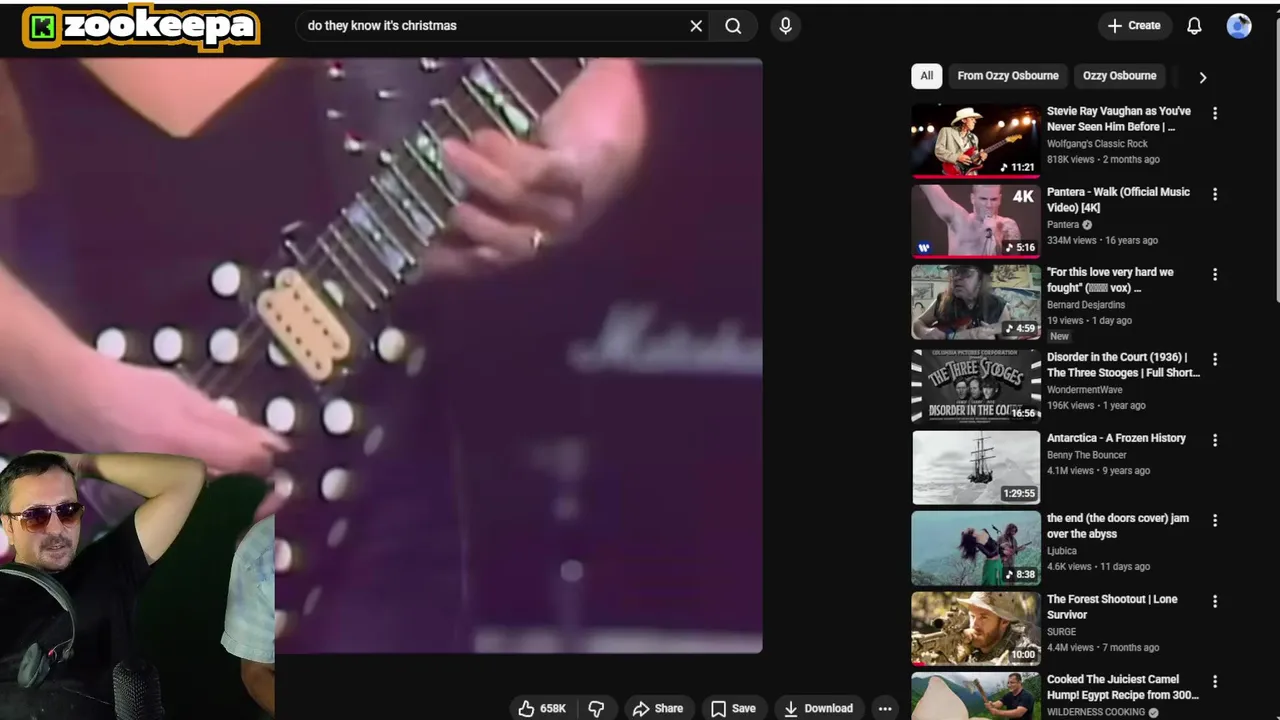
Task: Open the Stevie Ray Vaughan video thumbnail
Action: pos(976,140)
